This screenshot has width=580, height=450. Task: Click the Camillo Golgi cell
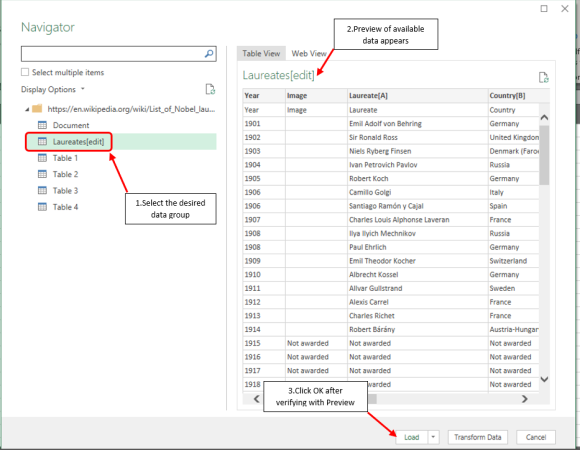tap(418, 192)
